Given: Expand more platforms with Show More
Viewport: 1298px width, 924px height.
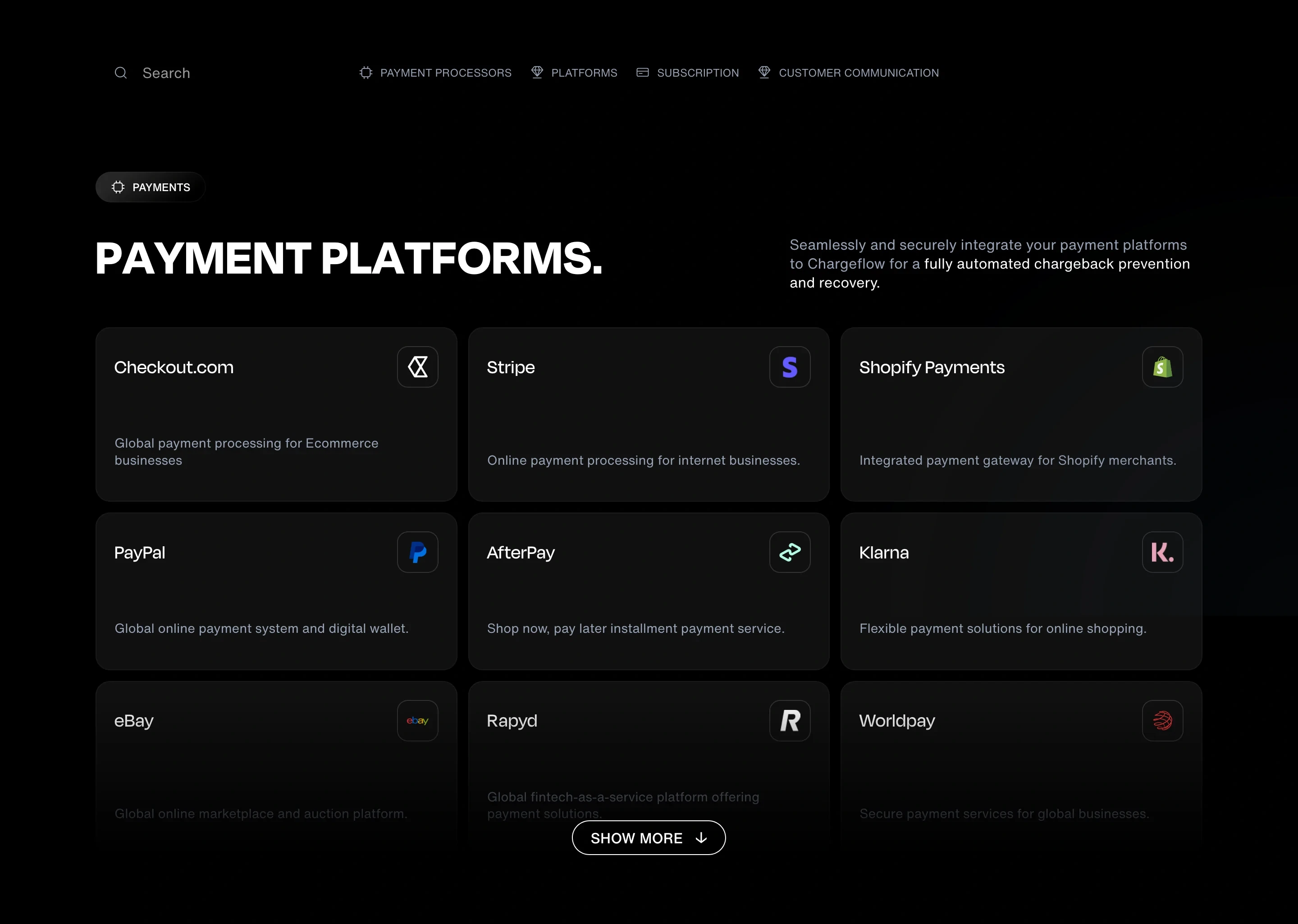Looking at the screenshot, I should [x=649, y=837].
